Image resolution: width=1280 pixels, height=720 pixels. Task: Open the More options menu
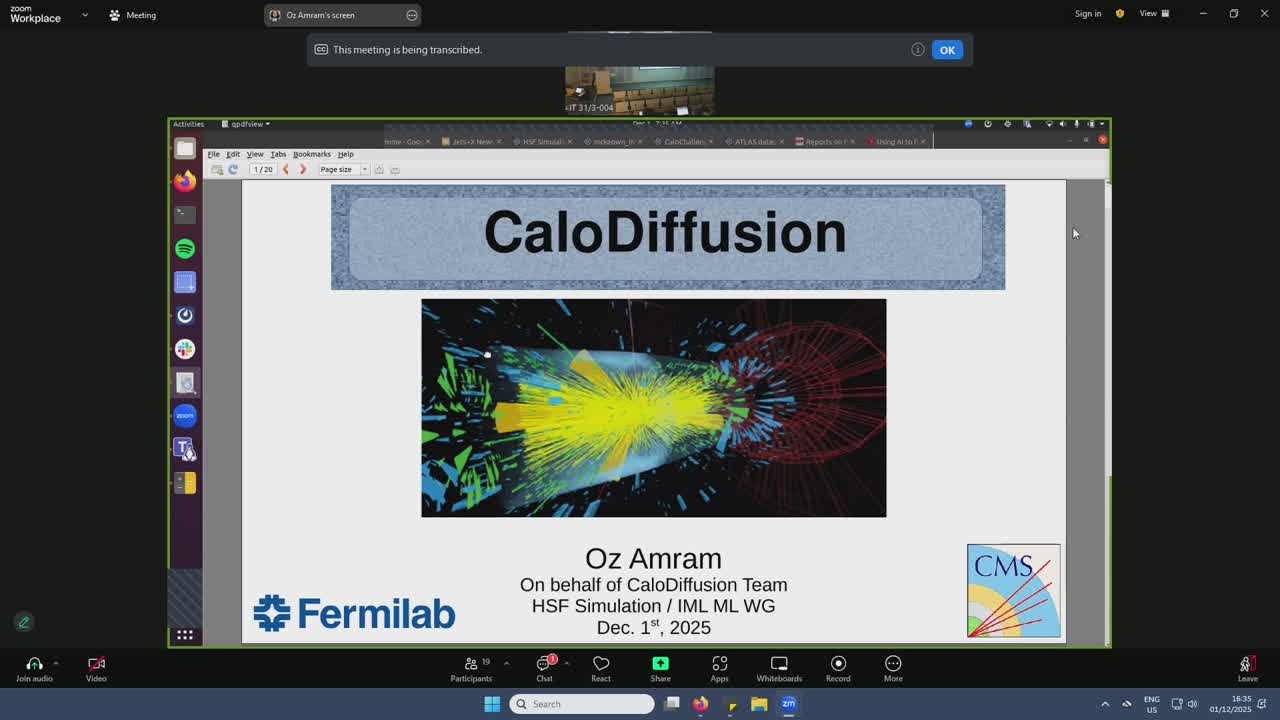pos(893,668)
